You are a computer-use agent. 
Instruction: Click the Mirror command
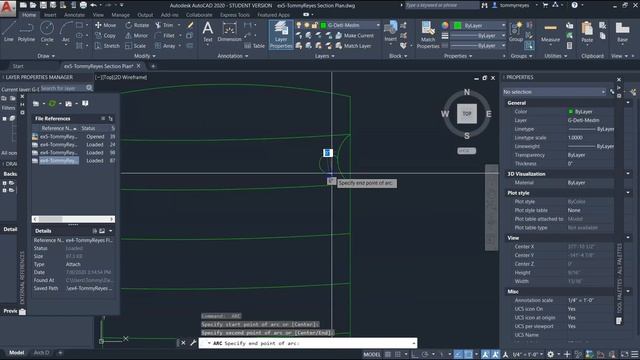(x=137, y=36)
